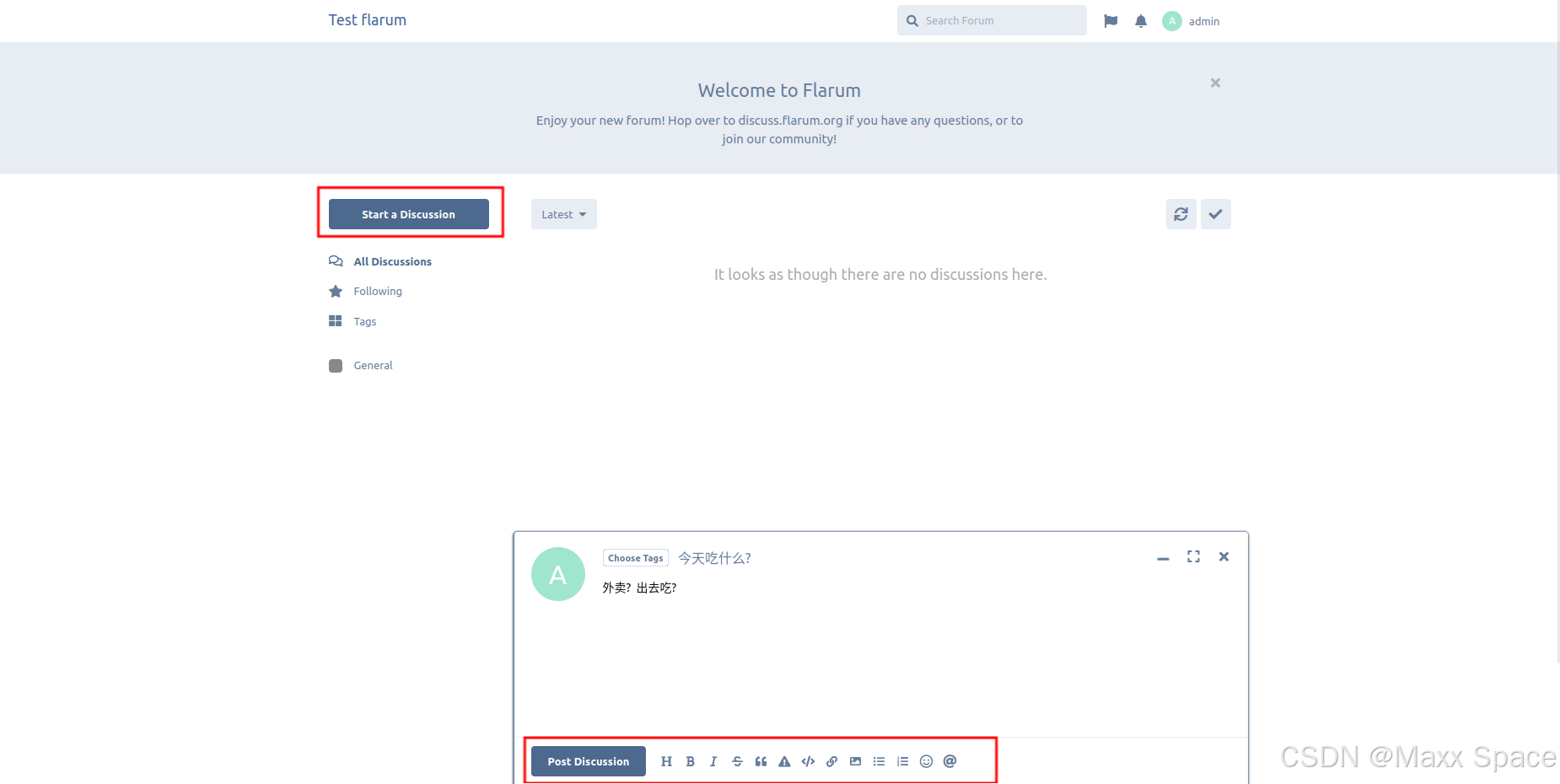1560x784 pixels.
Task: Go to All Discussions in the sidebar
Action: [392, 261]
